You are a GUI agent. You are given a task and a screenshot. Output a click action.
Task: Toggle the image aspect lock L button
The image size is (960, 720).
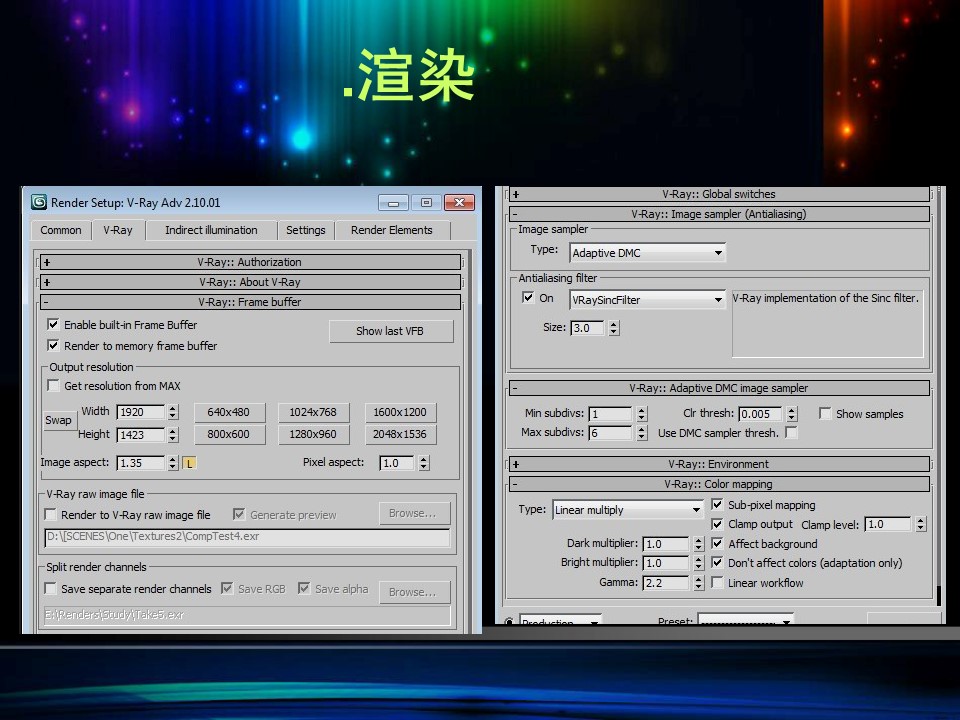point(189,463)
